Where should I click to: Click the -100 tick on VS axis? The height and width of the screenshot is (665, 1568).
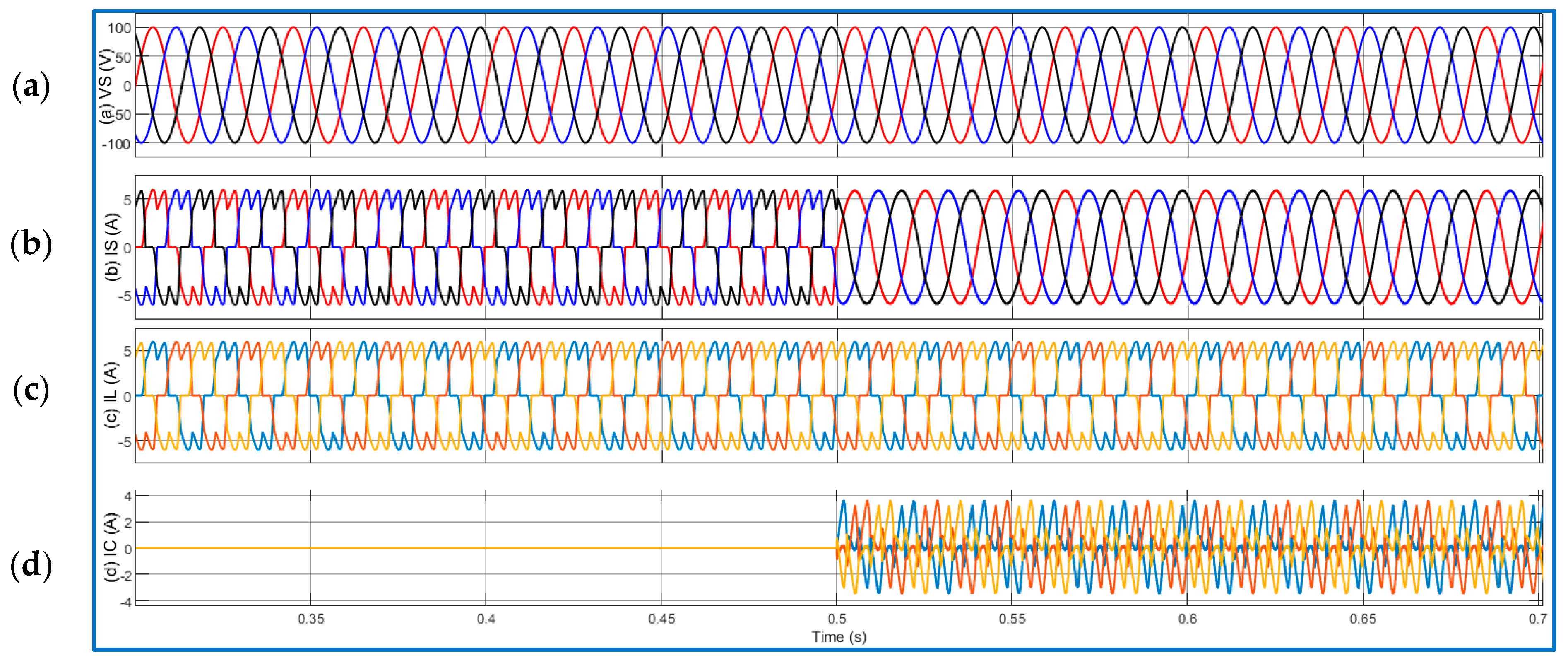click(116, 145)
